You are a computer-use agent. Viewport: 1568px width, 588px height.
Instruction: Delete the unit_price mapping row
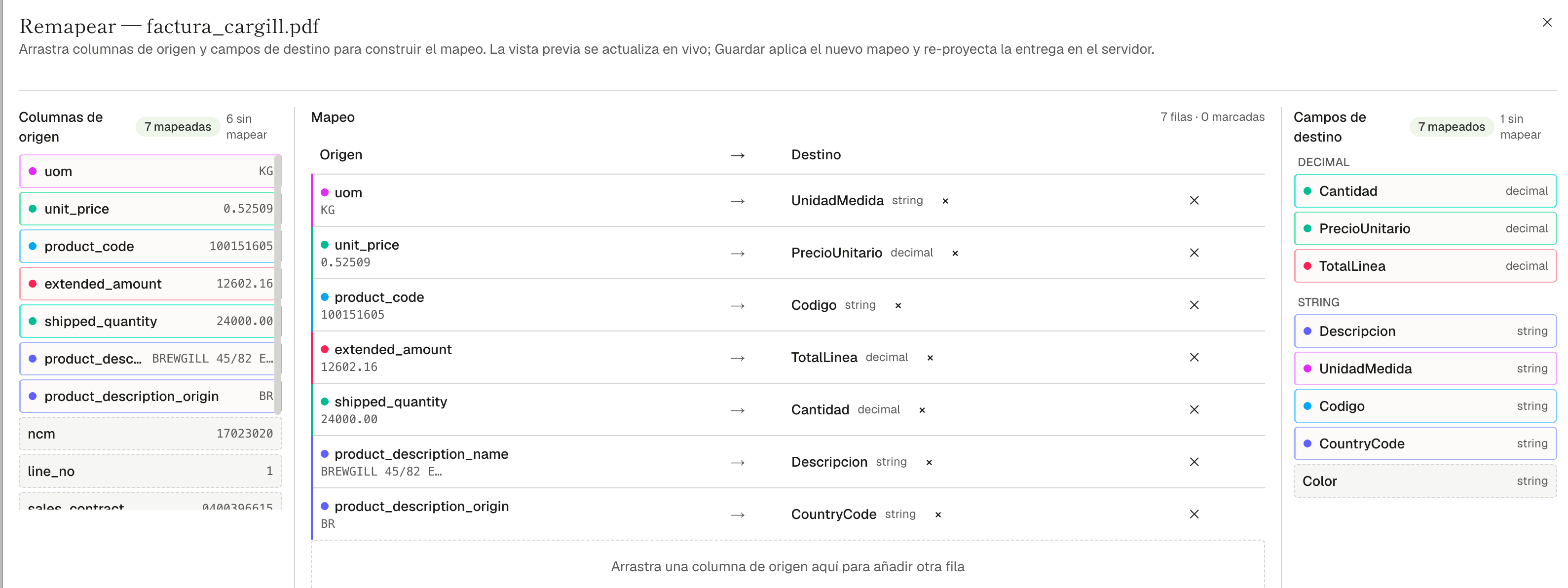(x=1194, y=253)
